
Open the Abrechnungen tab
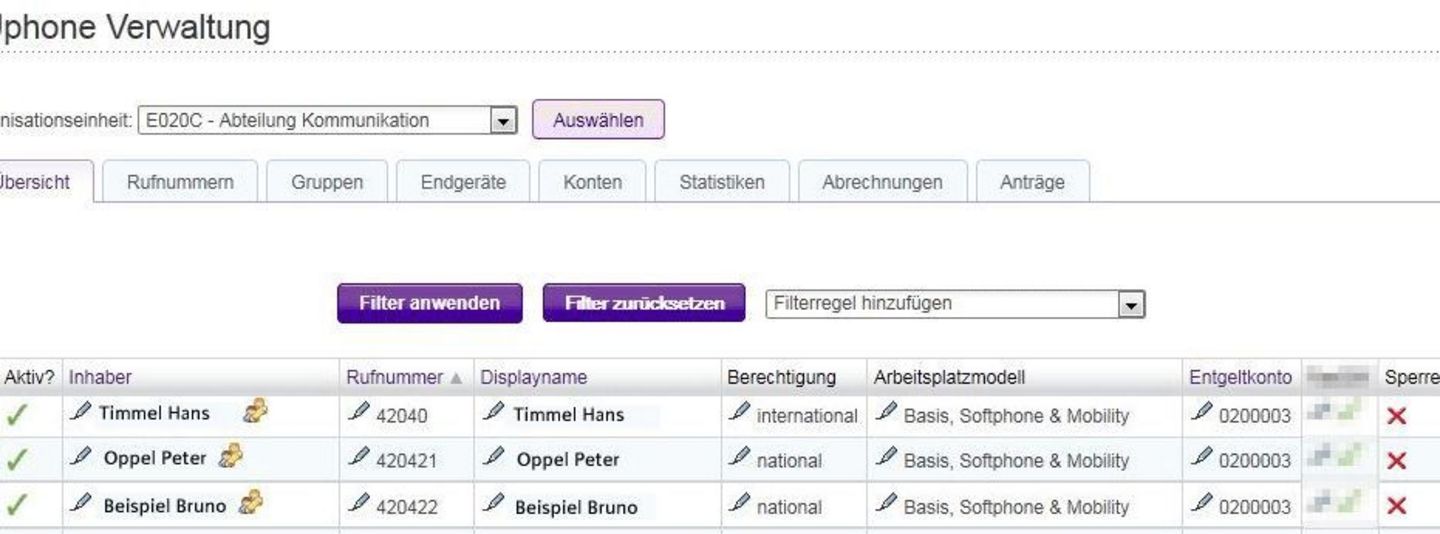click(x=882, y=182)
